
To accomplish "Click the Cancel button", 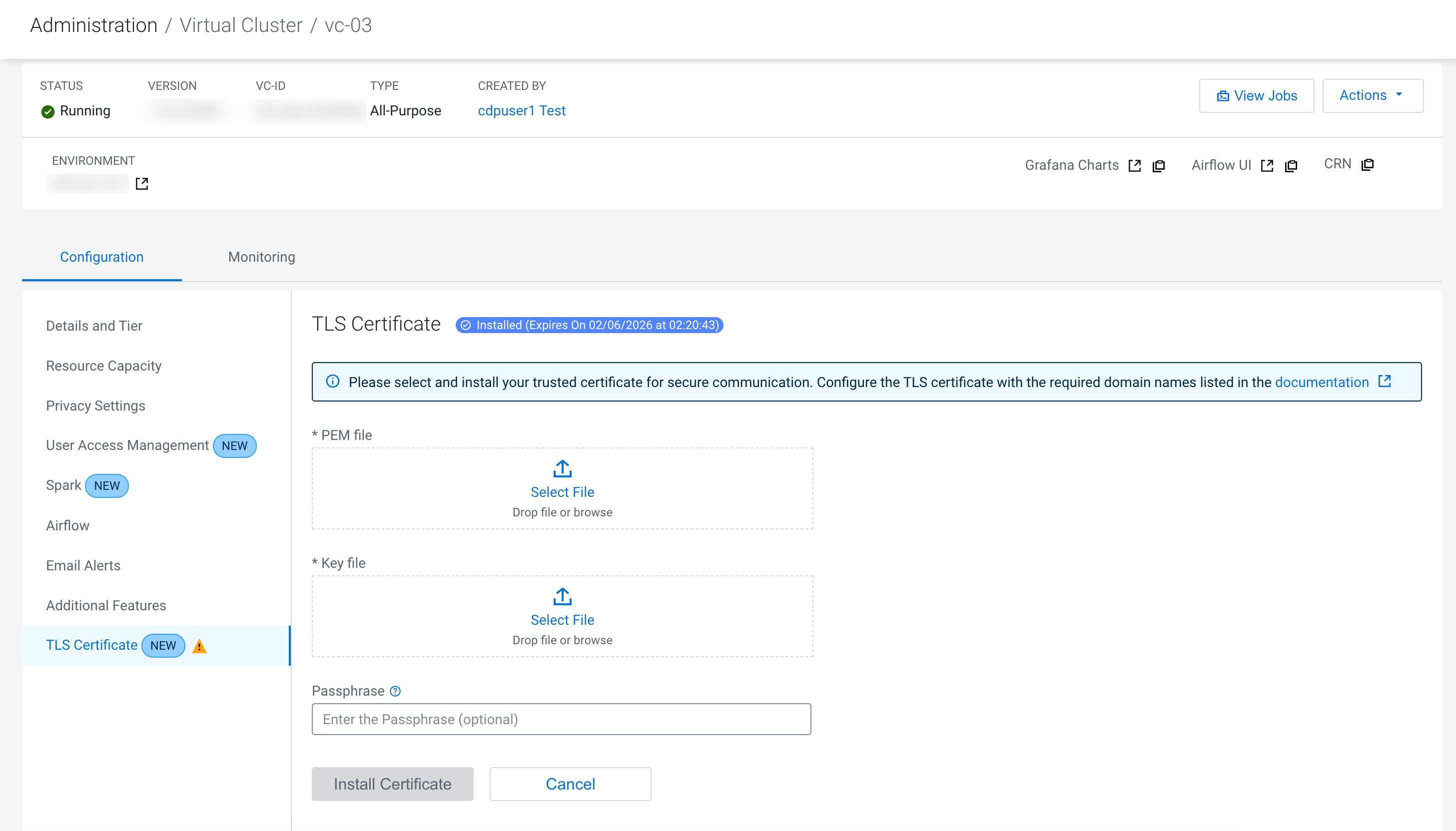I will 570,784.
